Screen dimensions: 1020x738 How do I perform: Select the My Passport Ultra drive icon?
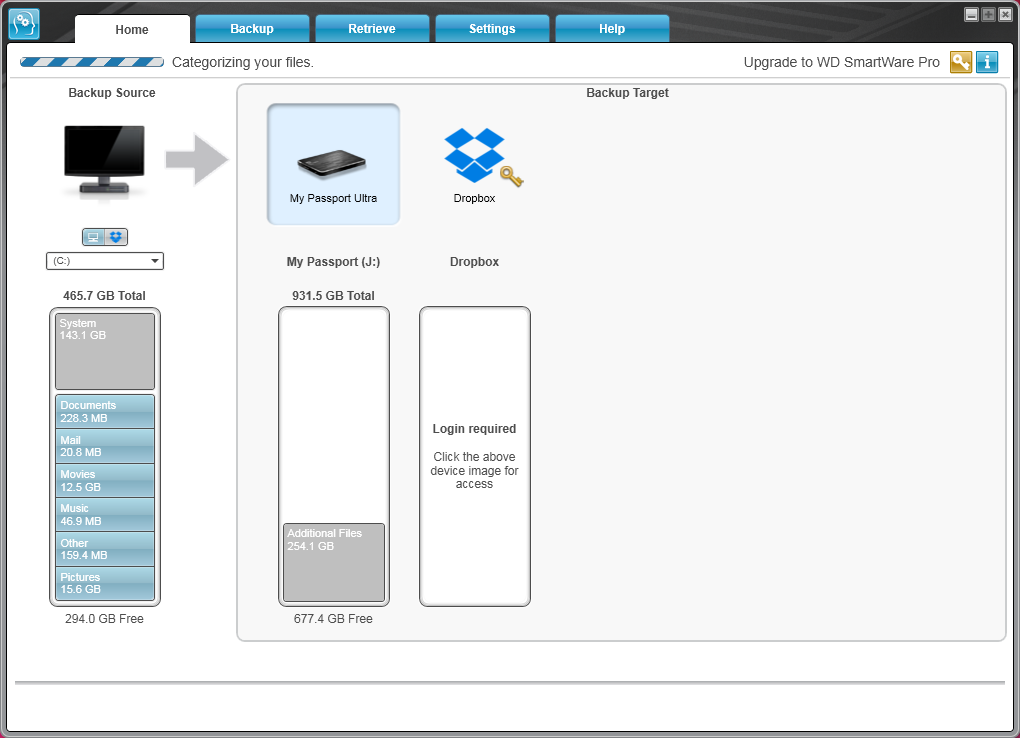333,164
